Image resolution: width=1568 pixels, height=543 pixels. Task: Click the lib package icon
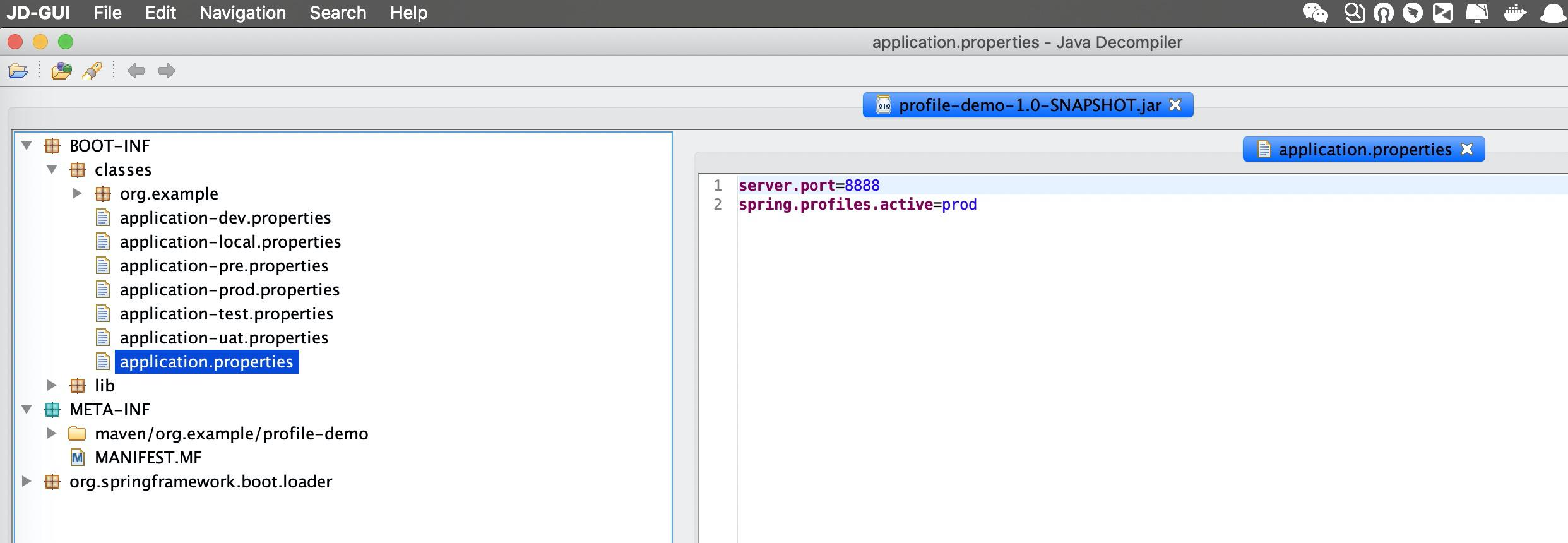[x=78, y=386]
